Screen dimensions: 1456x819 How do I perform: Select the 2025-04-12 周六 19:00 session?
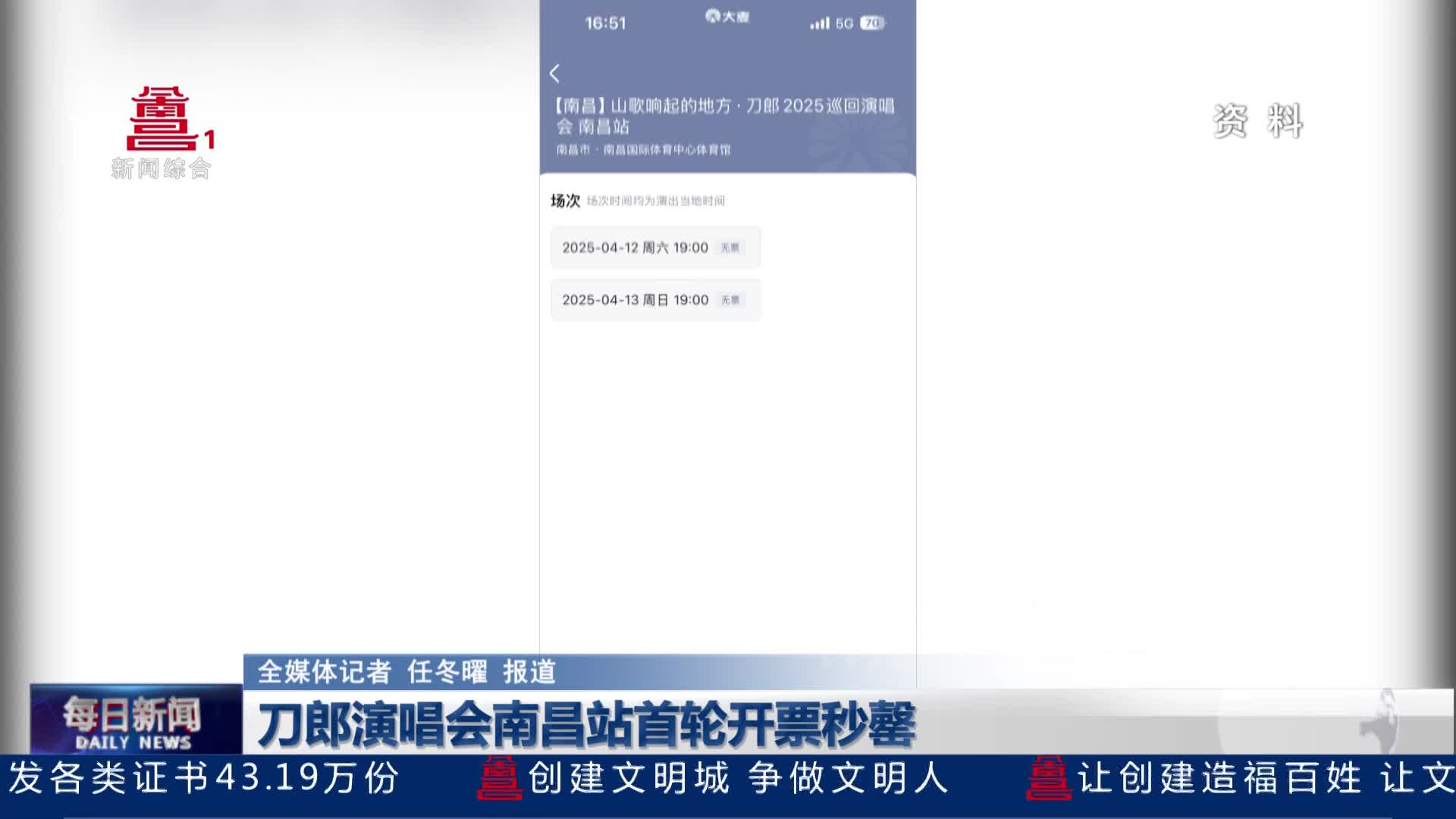(x=655, y=247)
